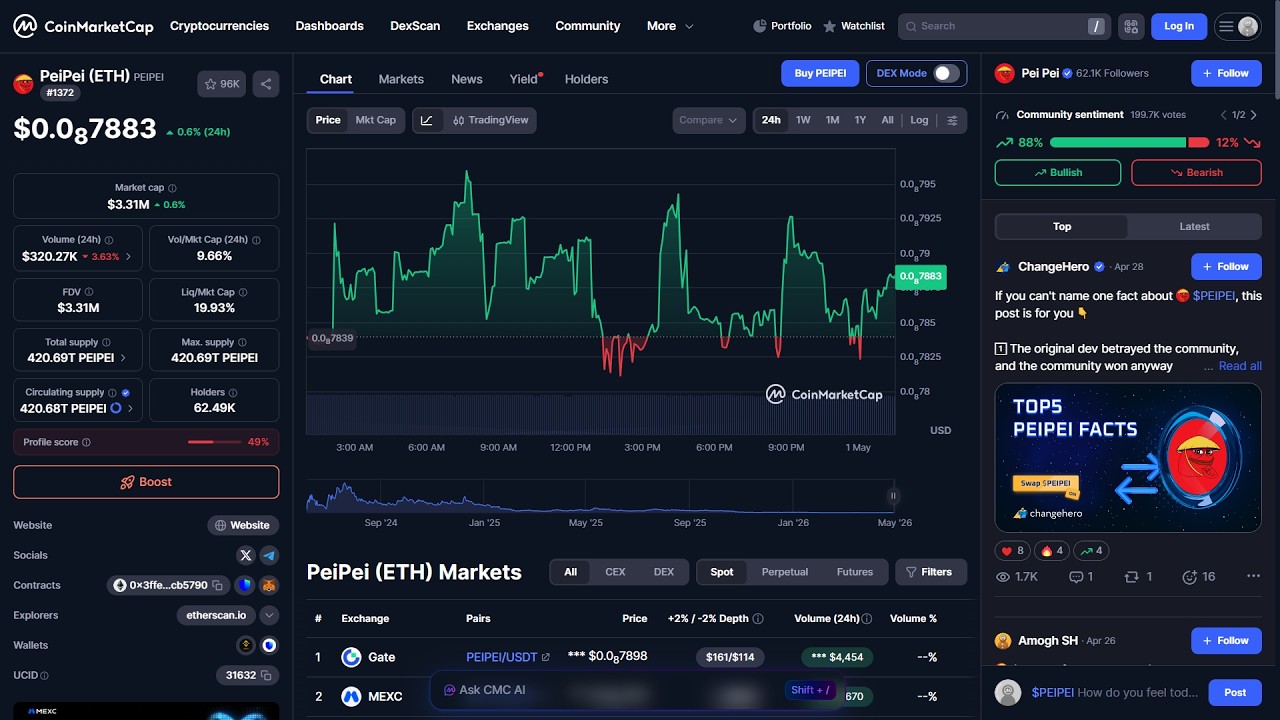Vote Bullish on community sentiment
The height and width of the screenshot is (720, 1280).
[1059, 172]
